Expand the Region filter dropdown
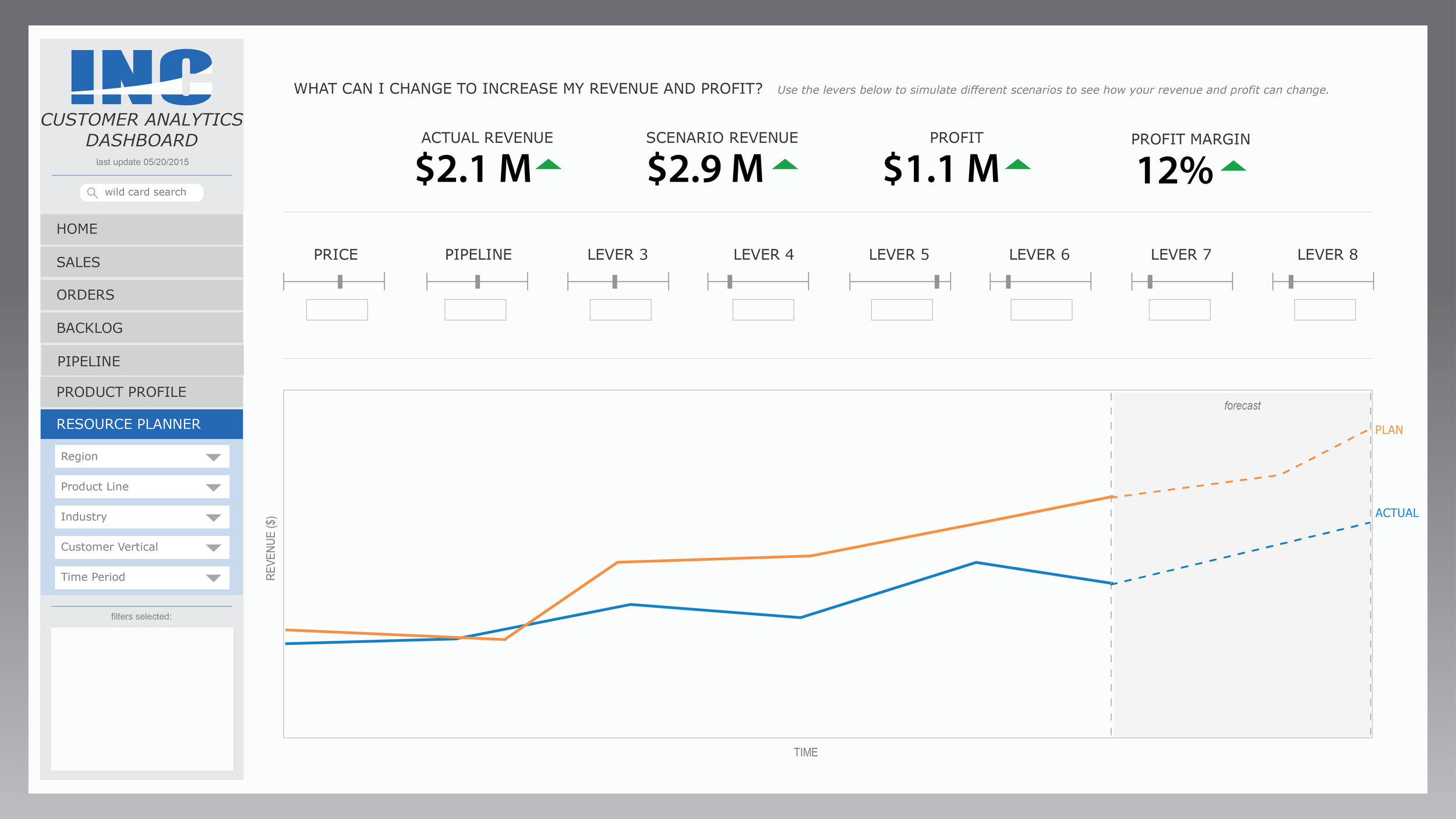Screen dimensions: 1456x819 tap(142, 457)
